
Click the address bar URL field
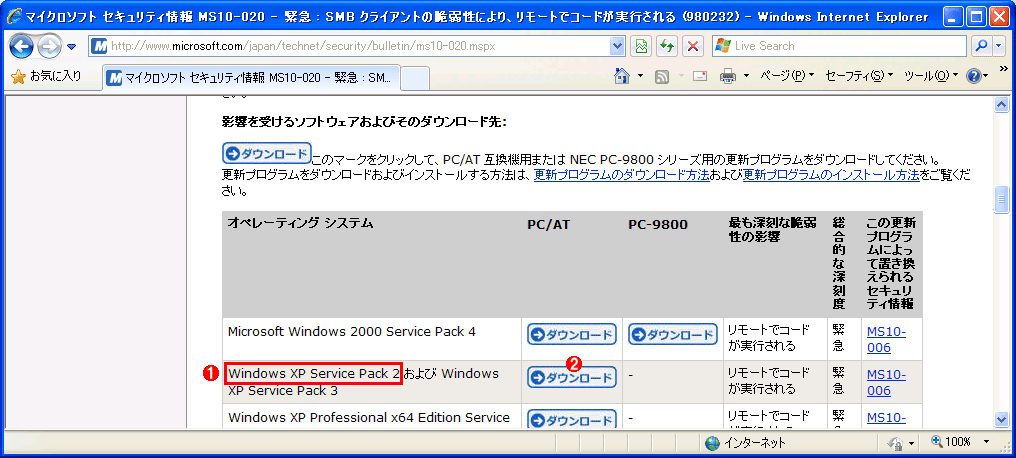349,46
